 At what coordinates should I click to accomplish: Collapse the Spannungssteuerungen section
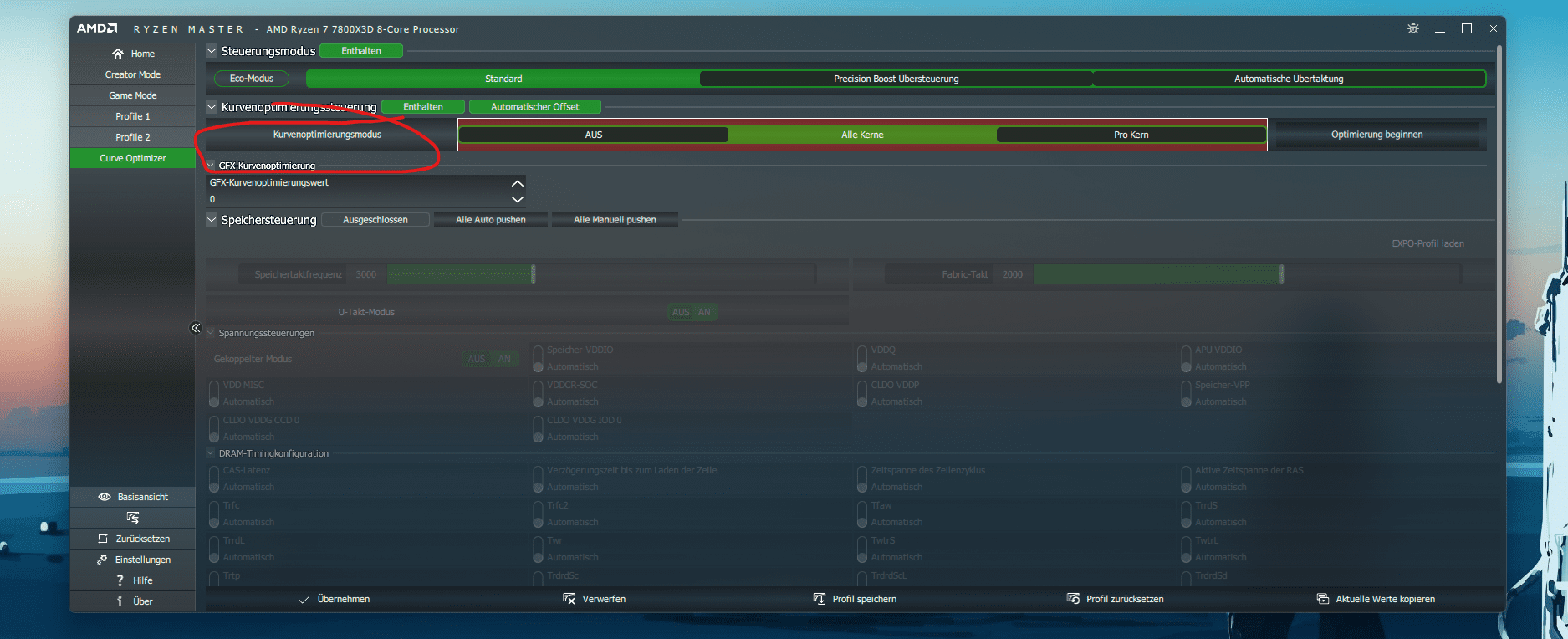[x=211, y=333]
